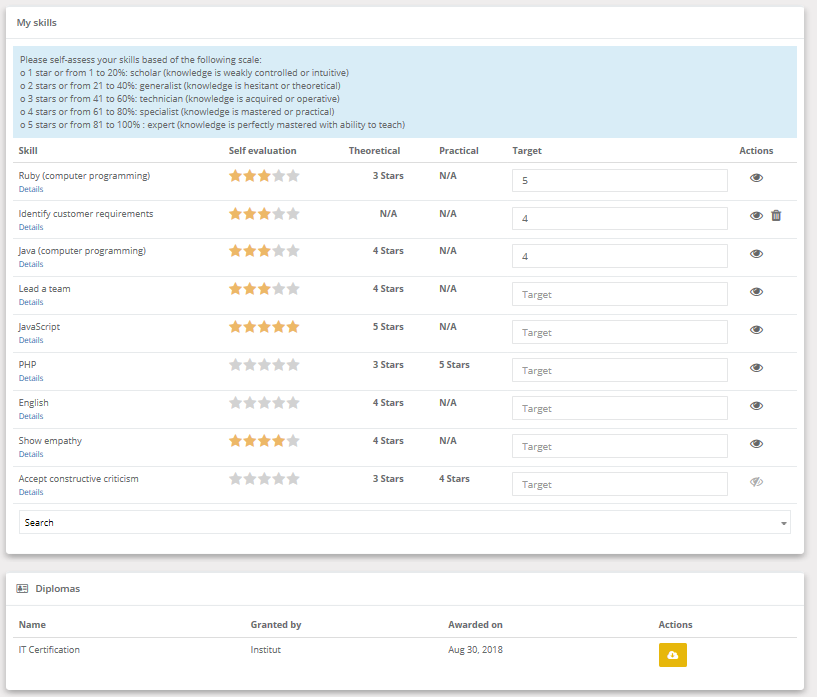Set Identify customer requirements to five stars
Viewport: 817px width, 697px height.
coord(293,214)
